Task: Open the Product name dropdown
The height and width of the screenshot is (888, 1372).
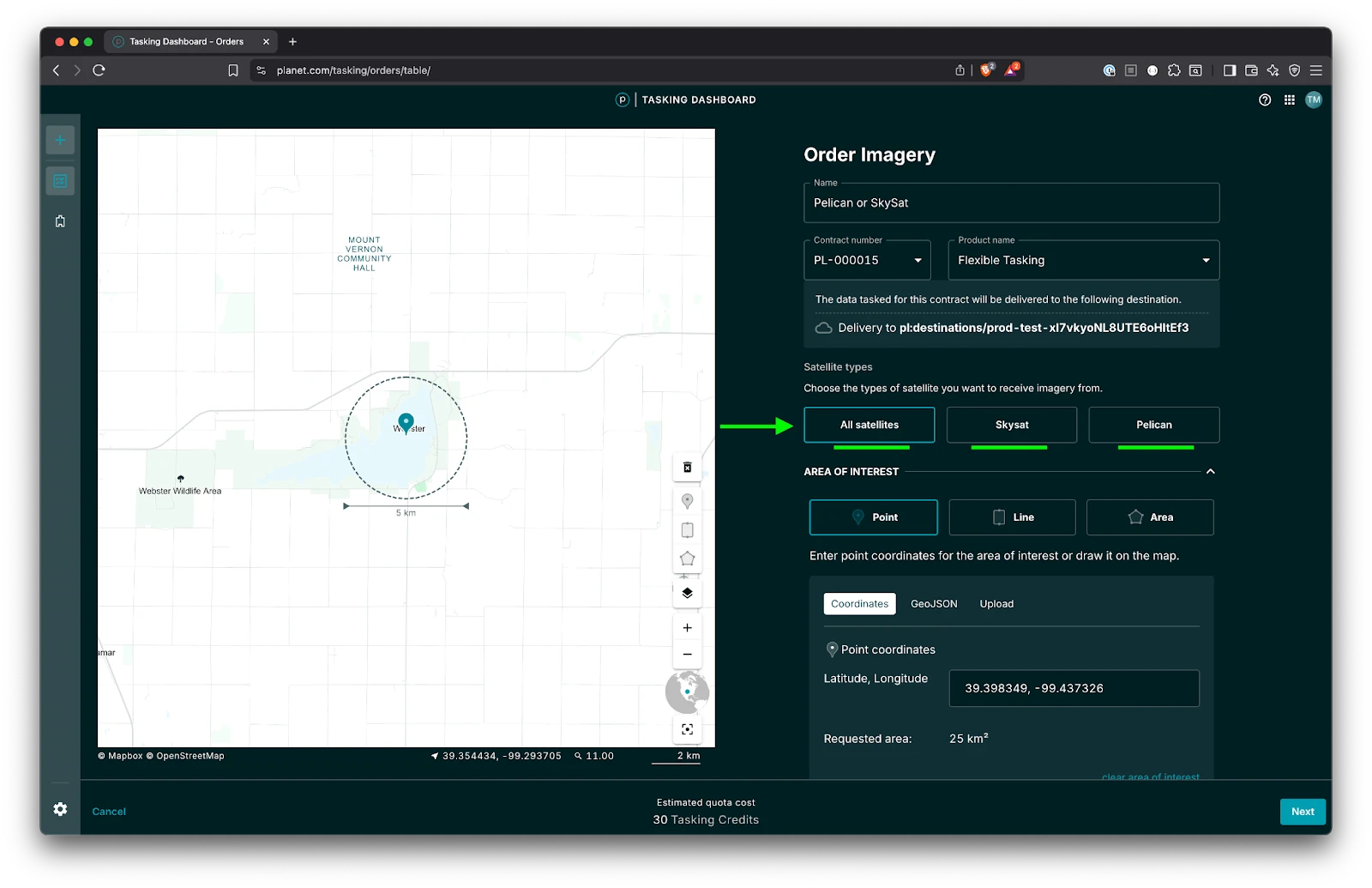Action: pyautogui.click(x=1083, y=260)
